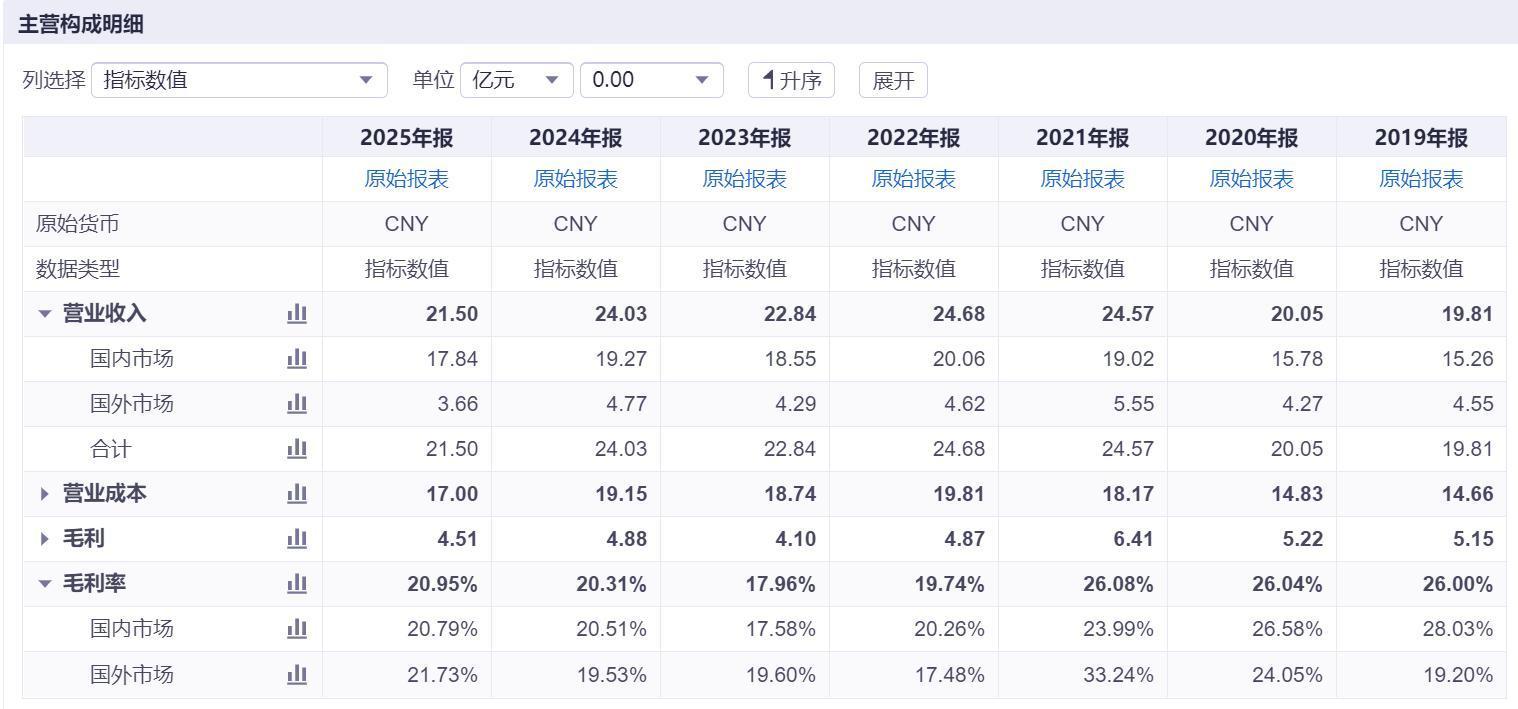Open 原始报表 link under 2019年报
The width and height of the screenshot is (1518, 709).
1421,179
